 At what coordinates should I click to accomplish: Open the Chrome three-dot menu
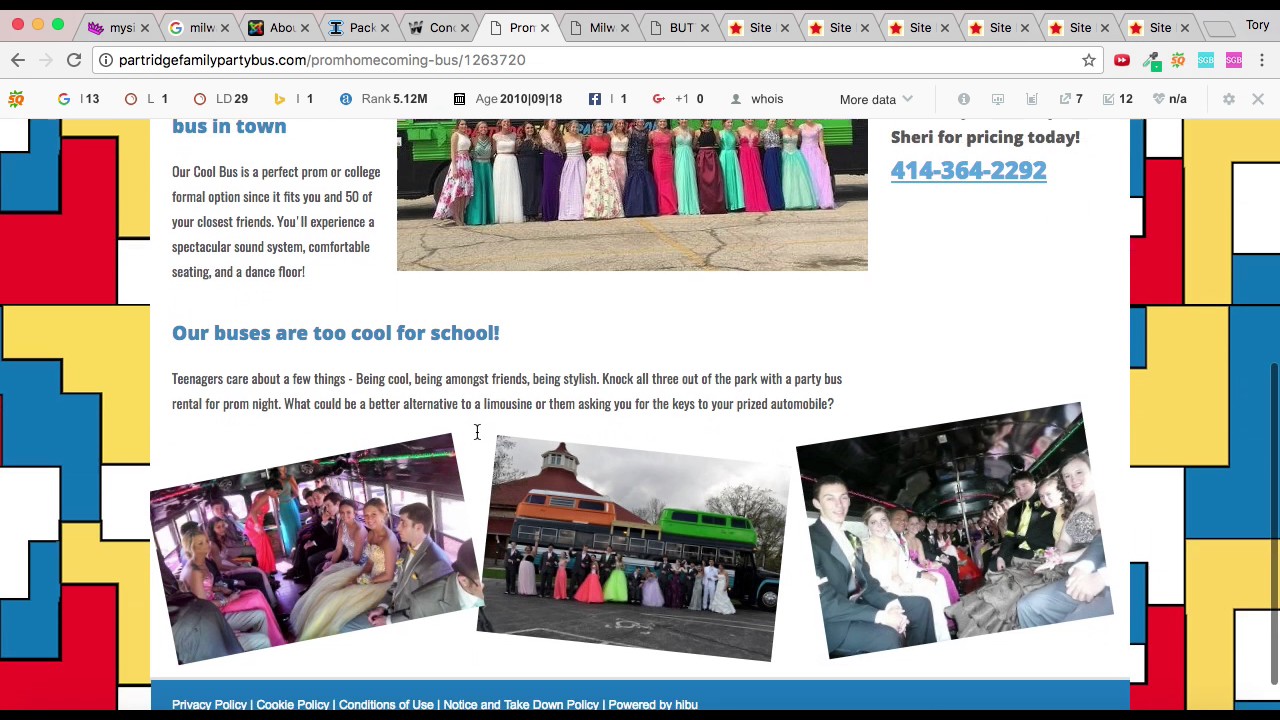tap(1262, 60)
